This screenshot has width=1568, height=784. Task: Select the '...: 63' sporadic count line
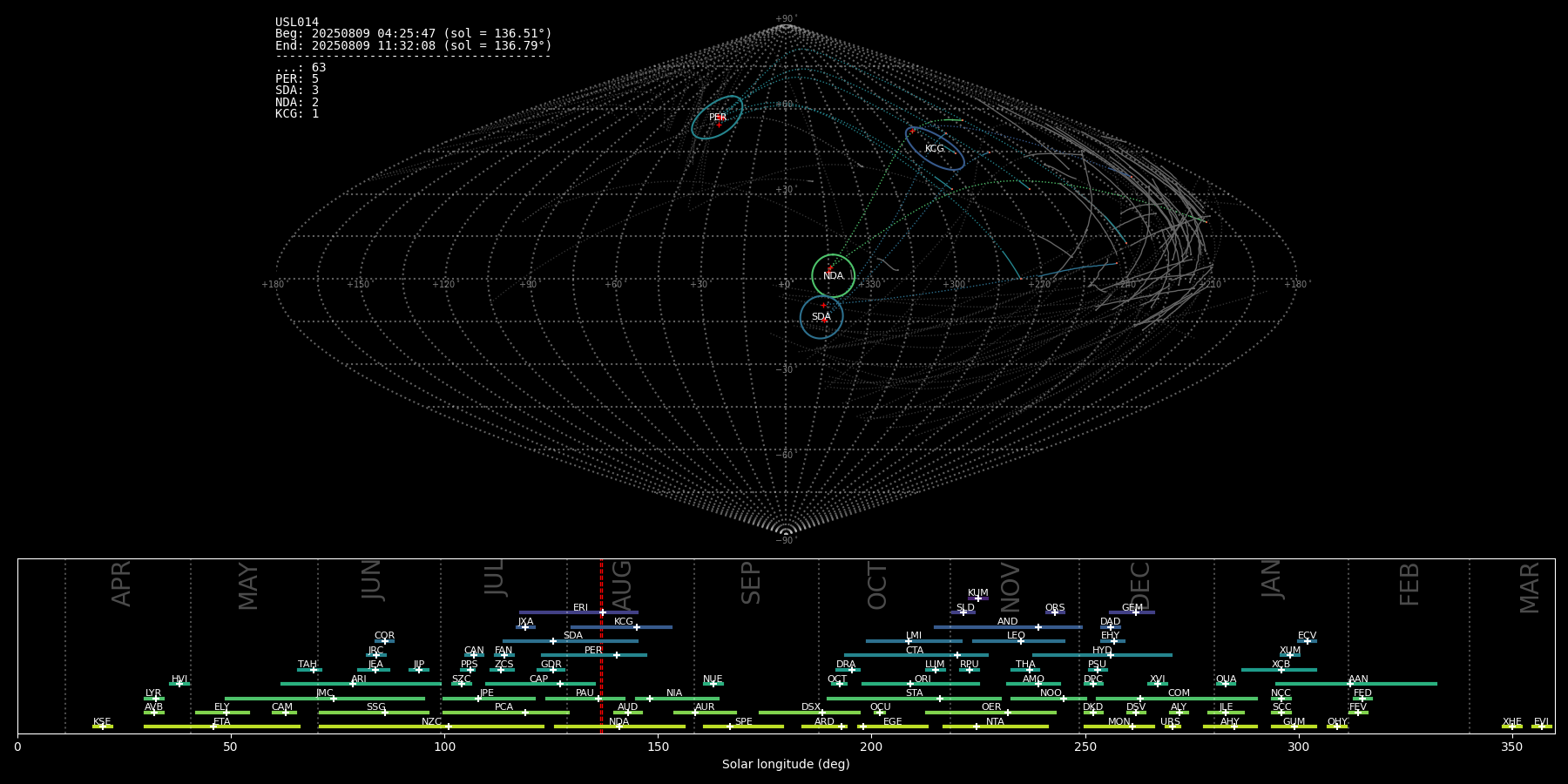click(301, 68)
